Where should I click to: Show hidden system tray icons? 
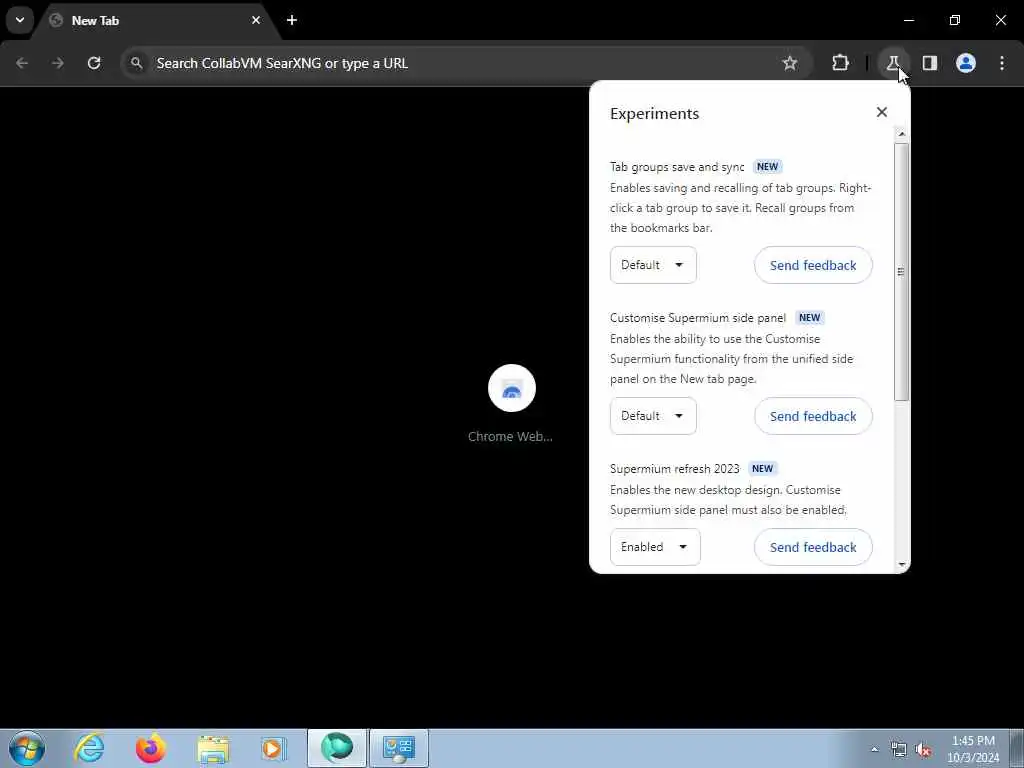coord(874,749)
